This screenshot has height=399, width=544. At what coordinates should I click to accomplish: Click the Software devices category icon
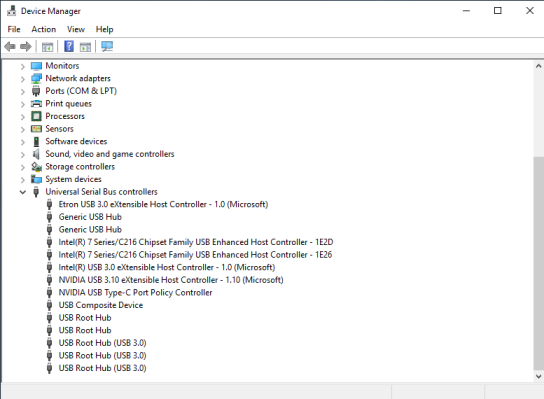(x=36, y=142)
